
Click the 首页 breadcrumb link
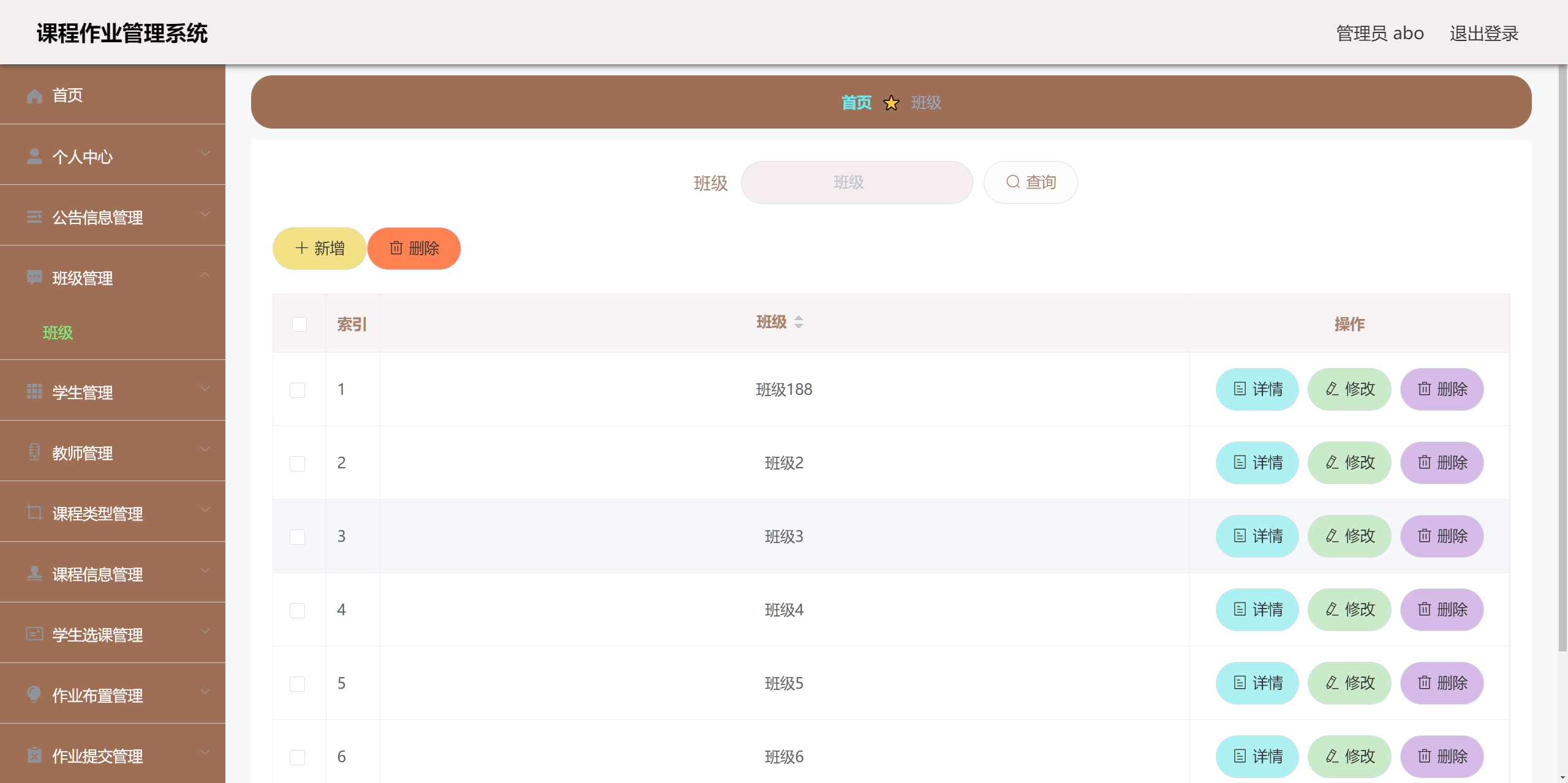856,103
